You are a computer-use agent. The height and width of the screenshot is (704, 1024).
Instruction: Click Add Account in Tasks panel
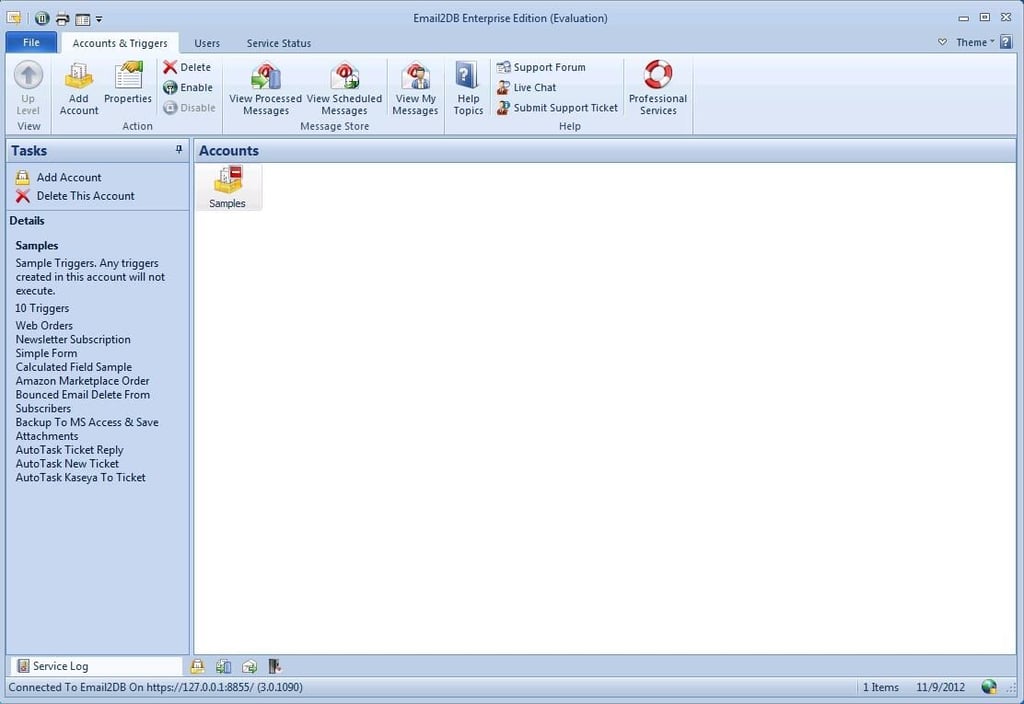click(59, 178)
